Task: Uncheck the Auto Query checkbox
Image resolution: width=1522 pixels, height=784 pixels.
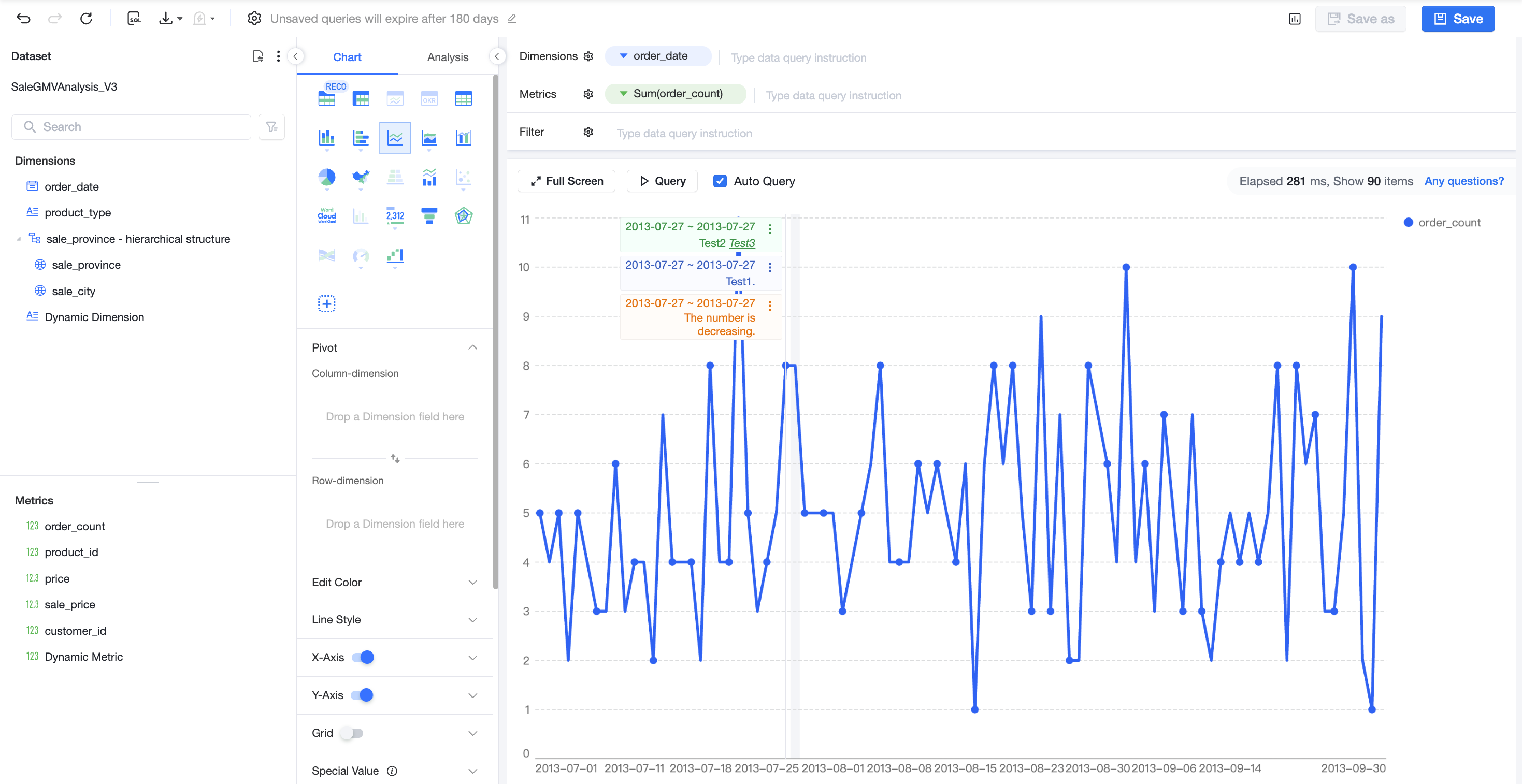Action: pyautogui.click(x=720, y=181)
